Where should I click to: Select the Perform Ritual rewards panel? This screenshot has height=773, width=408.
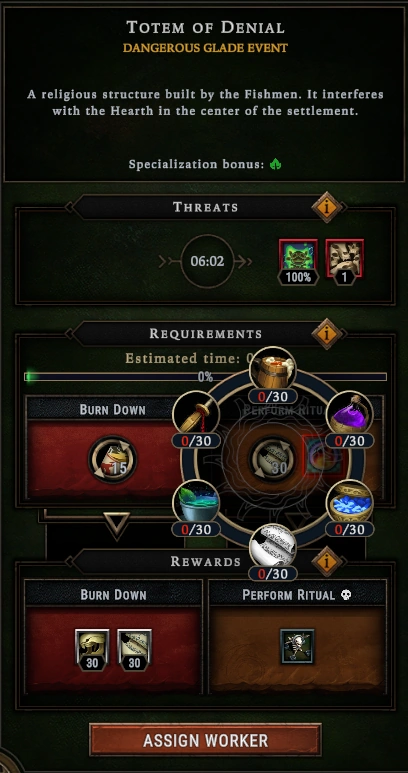pos(298,637)
